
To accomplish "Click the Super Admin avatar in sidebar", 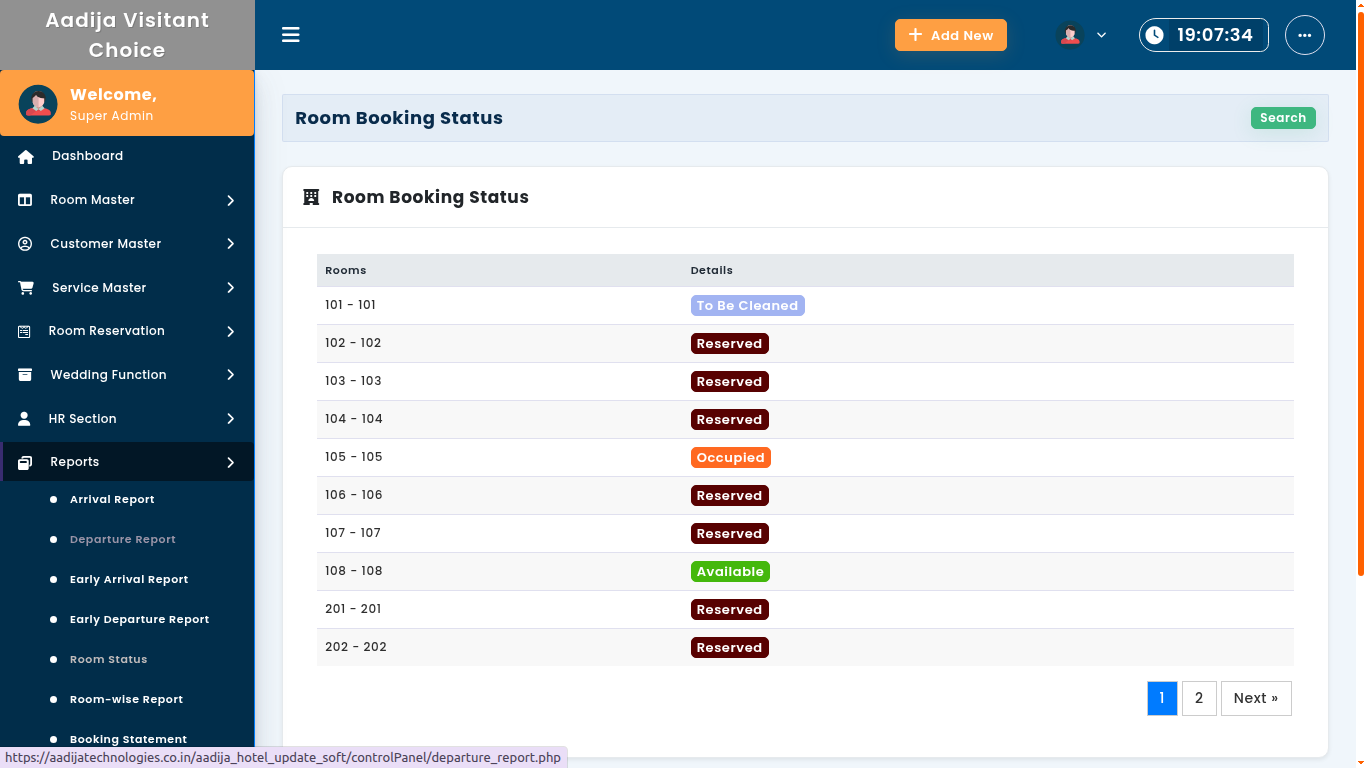I will (x=38, y=104).
